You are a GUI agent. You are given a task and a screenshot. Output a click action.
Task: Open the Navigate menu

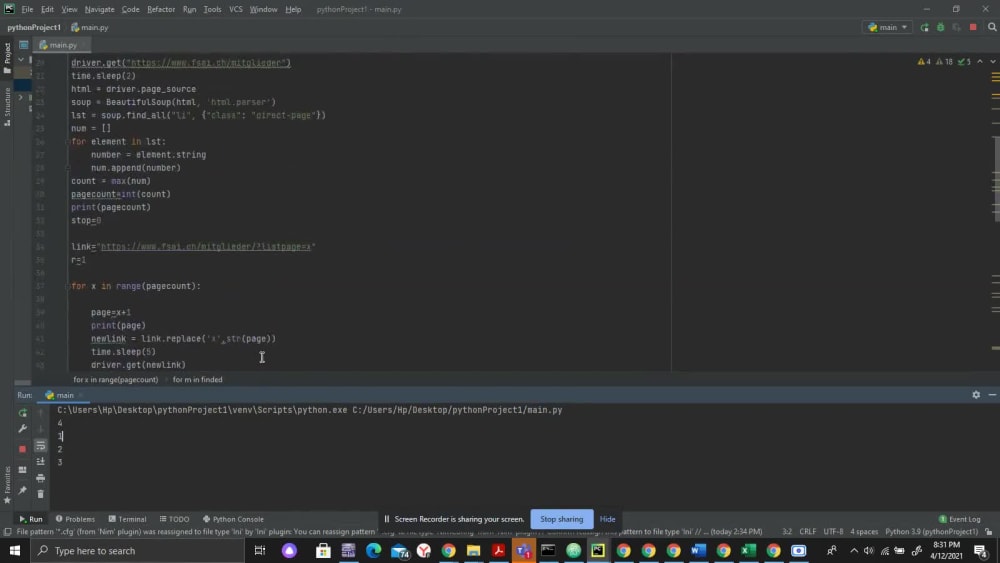click(x=99, y=10)
